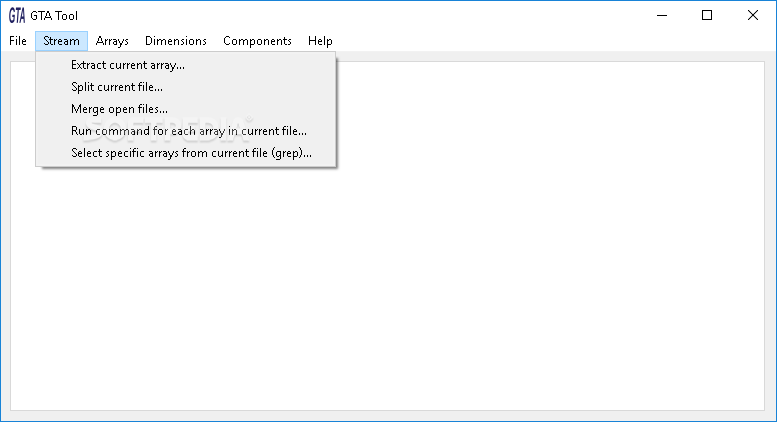The height and width of the screenshot is (422, 777).
Task: Choose Select specific arrays from current file (grep)
Action: [186, 153]
